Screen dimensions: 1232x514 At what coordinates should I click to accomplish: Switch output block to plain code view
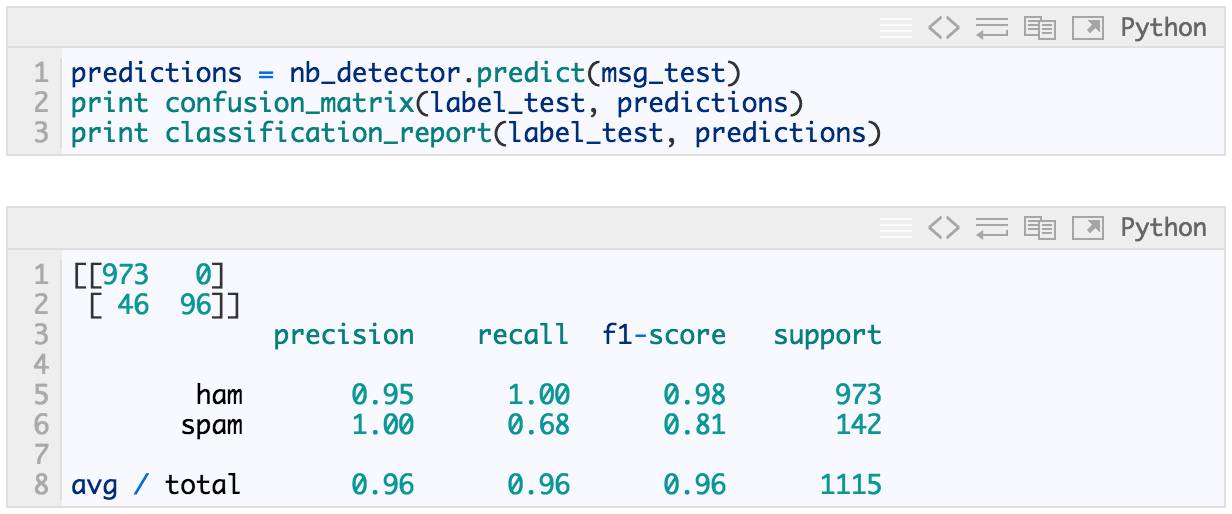[943, 228]
